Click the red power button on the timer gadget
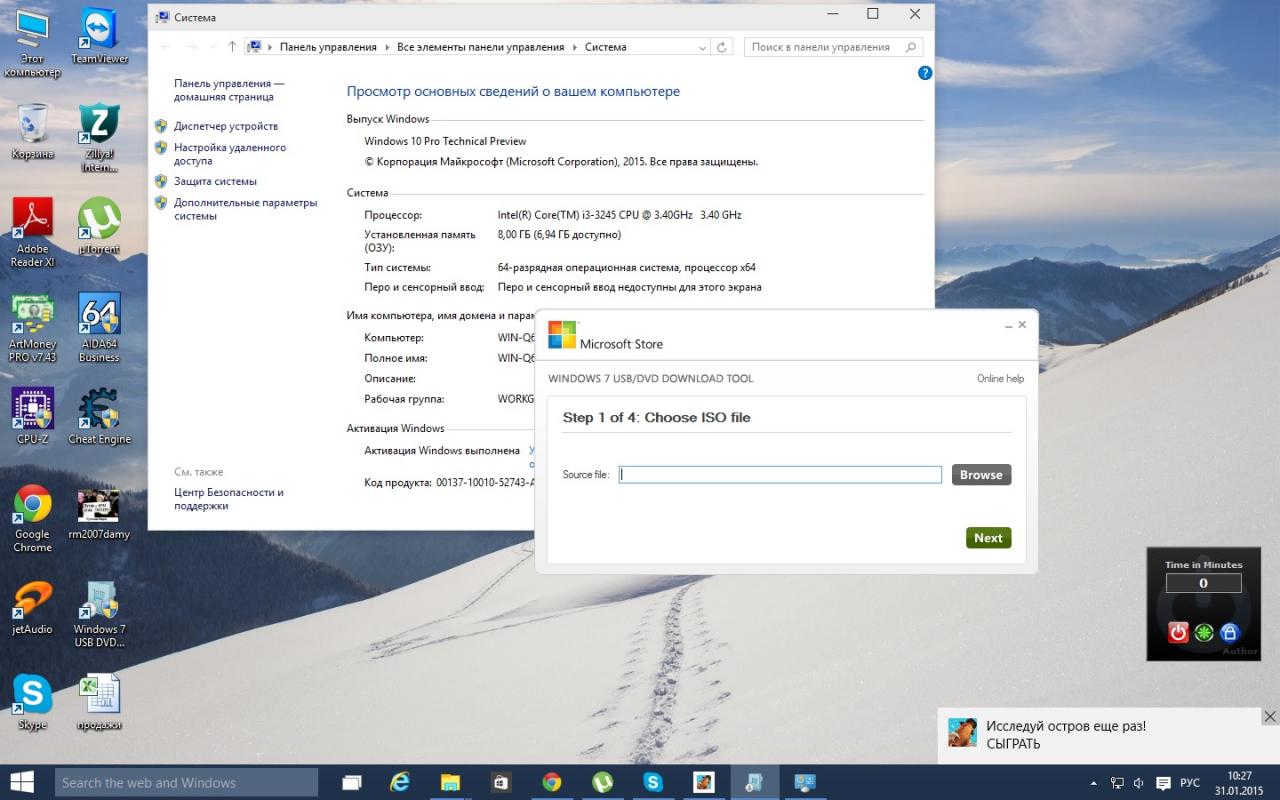Image resolution: width=1280 pixels, height=800 pixels. click(1178, 632)
